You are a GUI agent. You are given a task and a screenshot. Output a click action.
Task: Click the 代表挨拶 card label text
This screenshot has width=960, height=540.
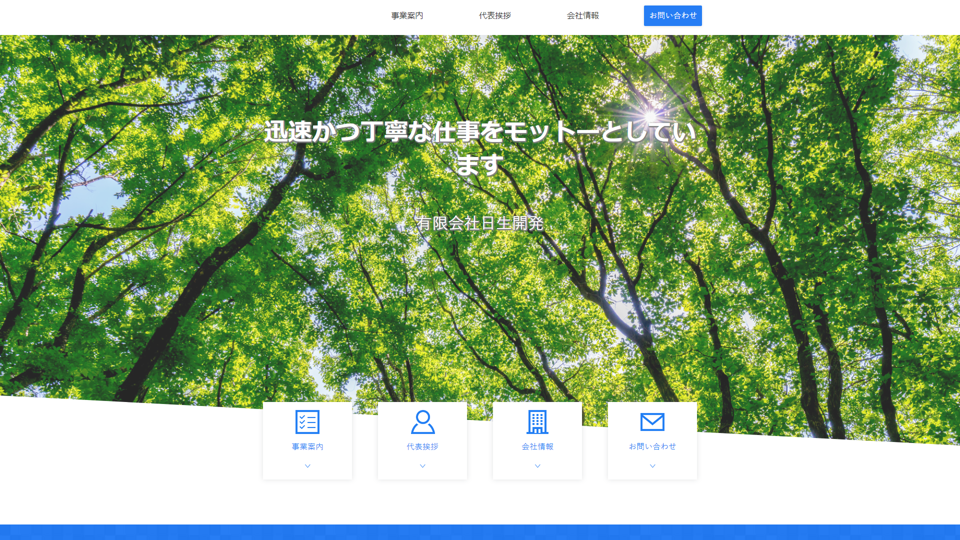click(422, 447)
